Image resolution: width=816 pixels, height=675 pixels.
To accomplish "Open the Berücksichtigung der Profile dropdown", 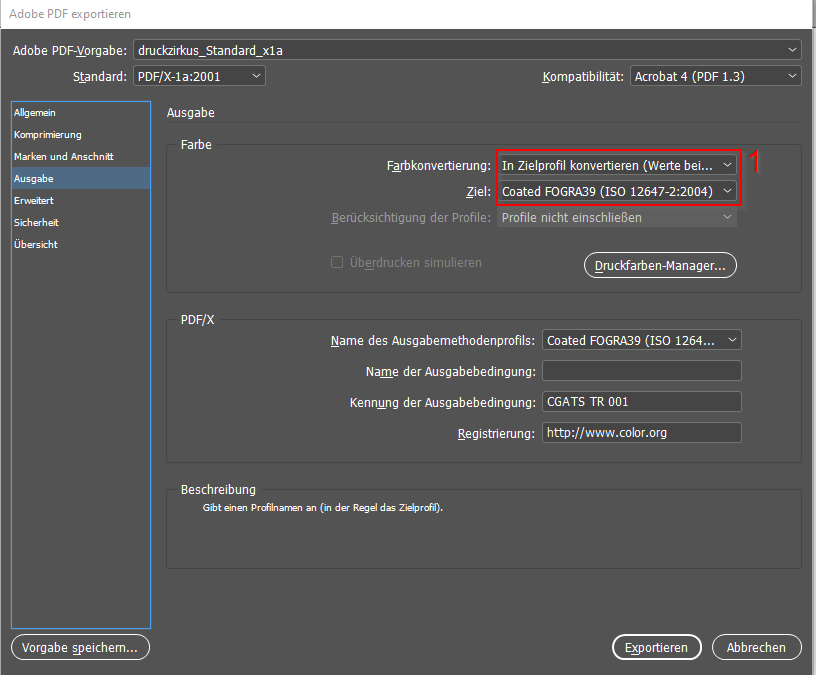I will click(617, 217).
